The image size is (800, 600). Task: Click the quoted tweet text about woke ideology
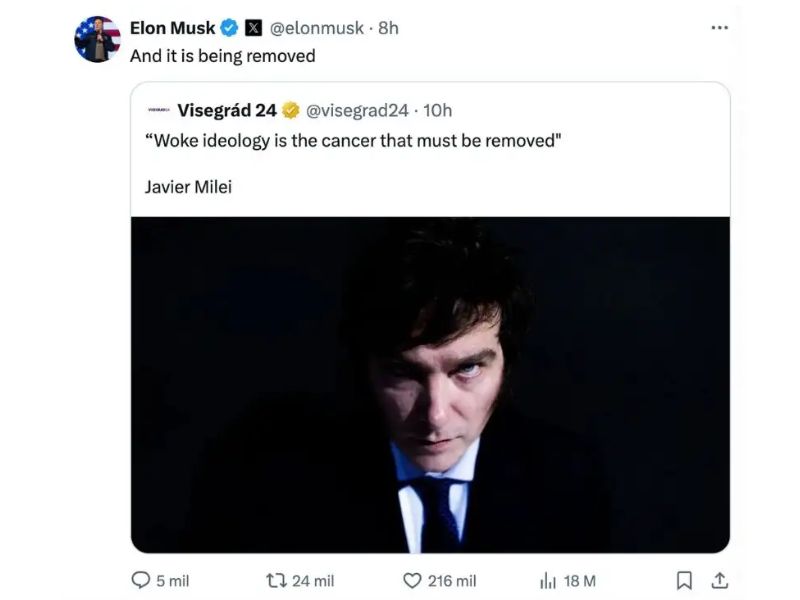(x=355, y=140)
